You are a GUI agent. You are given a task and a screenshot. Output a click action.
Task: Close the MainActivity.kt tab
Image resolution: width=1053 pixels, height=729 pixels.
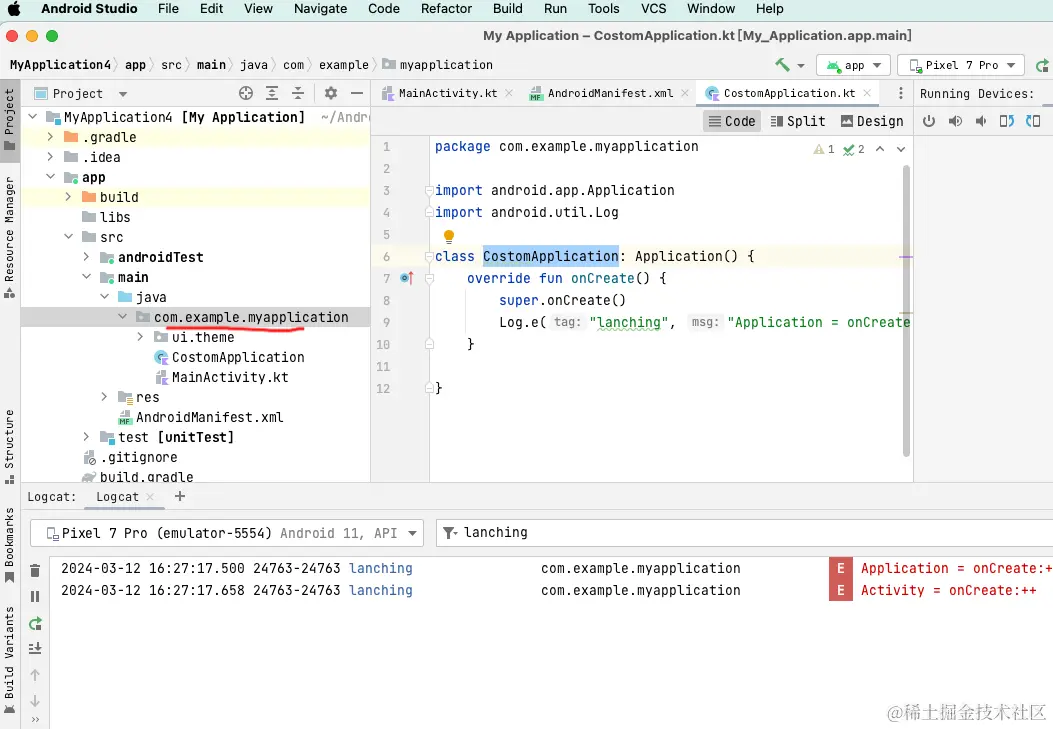[x=509, y=93]
